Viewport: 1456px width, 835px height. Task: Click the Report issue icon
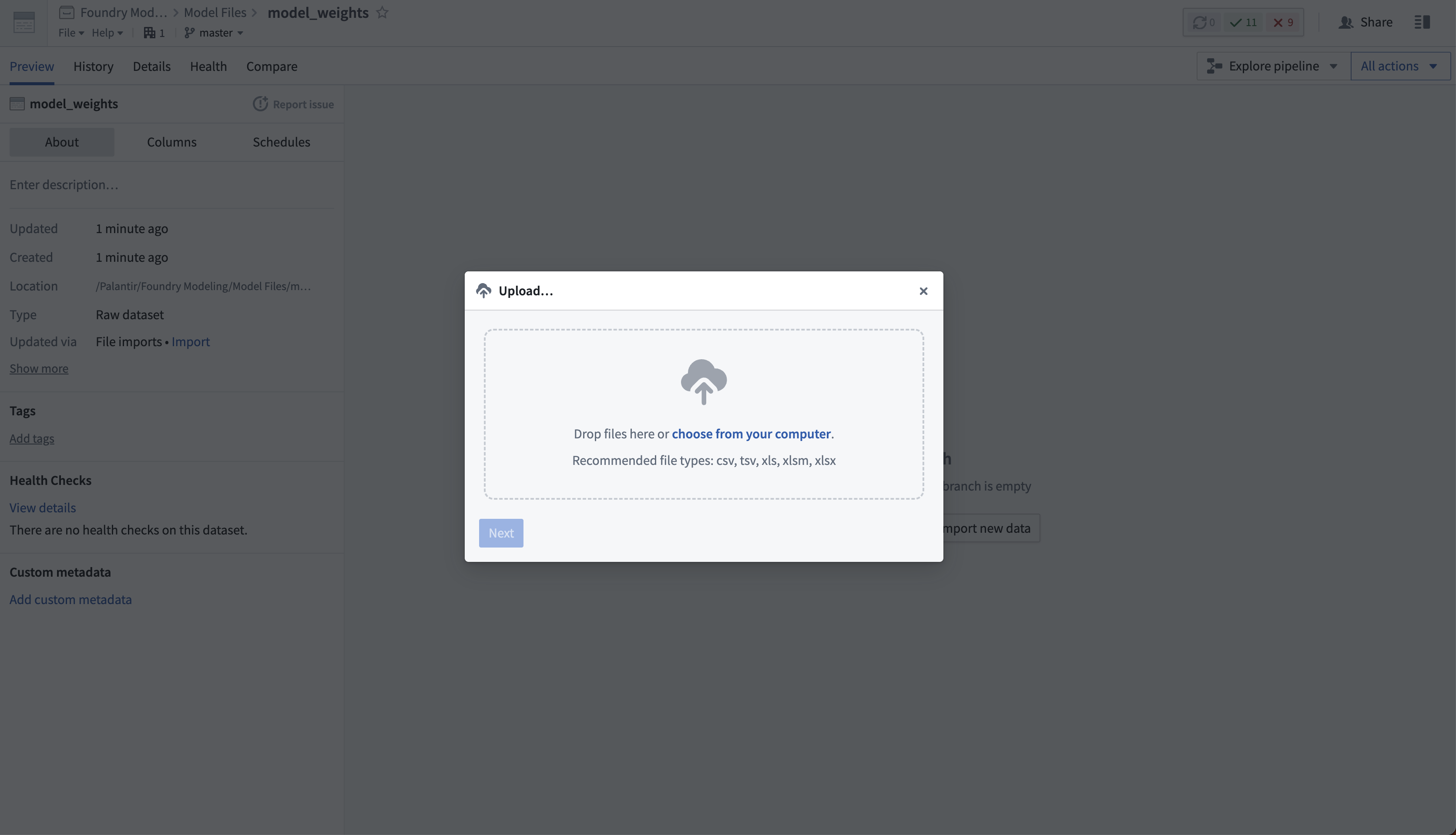pos(261,104)
